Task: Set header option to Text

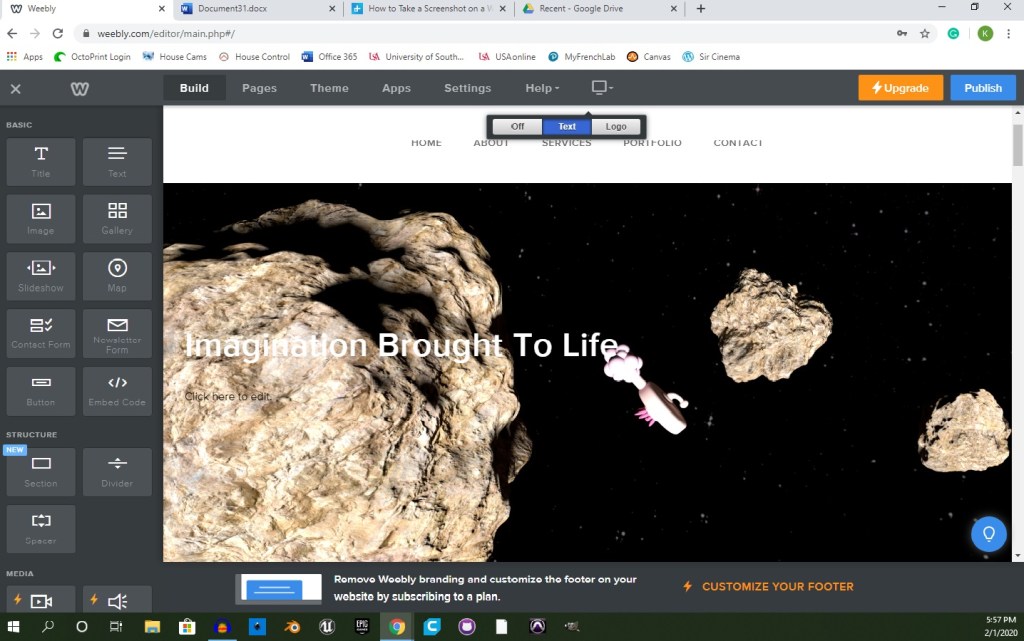Action: [567, 127]
